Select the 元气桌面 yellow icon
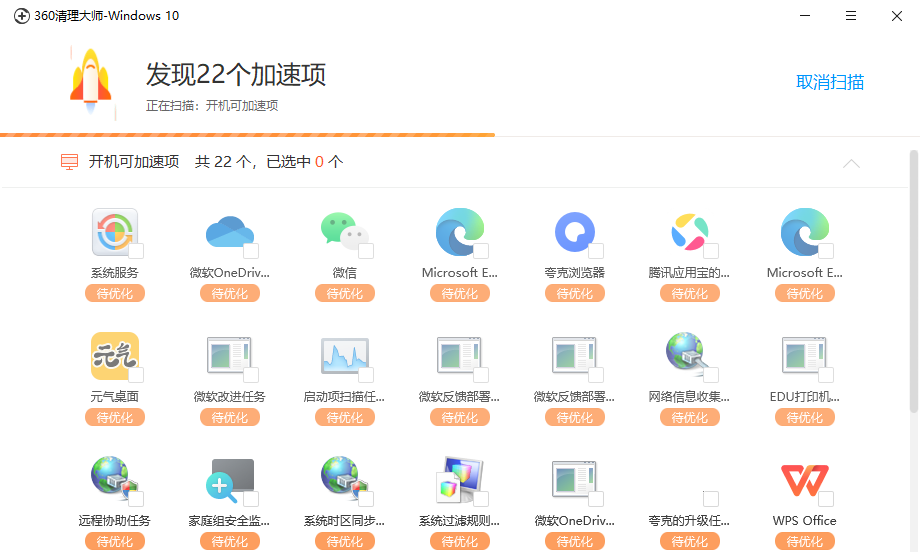 click(114, 355)
